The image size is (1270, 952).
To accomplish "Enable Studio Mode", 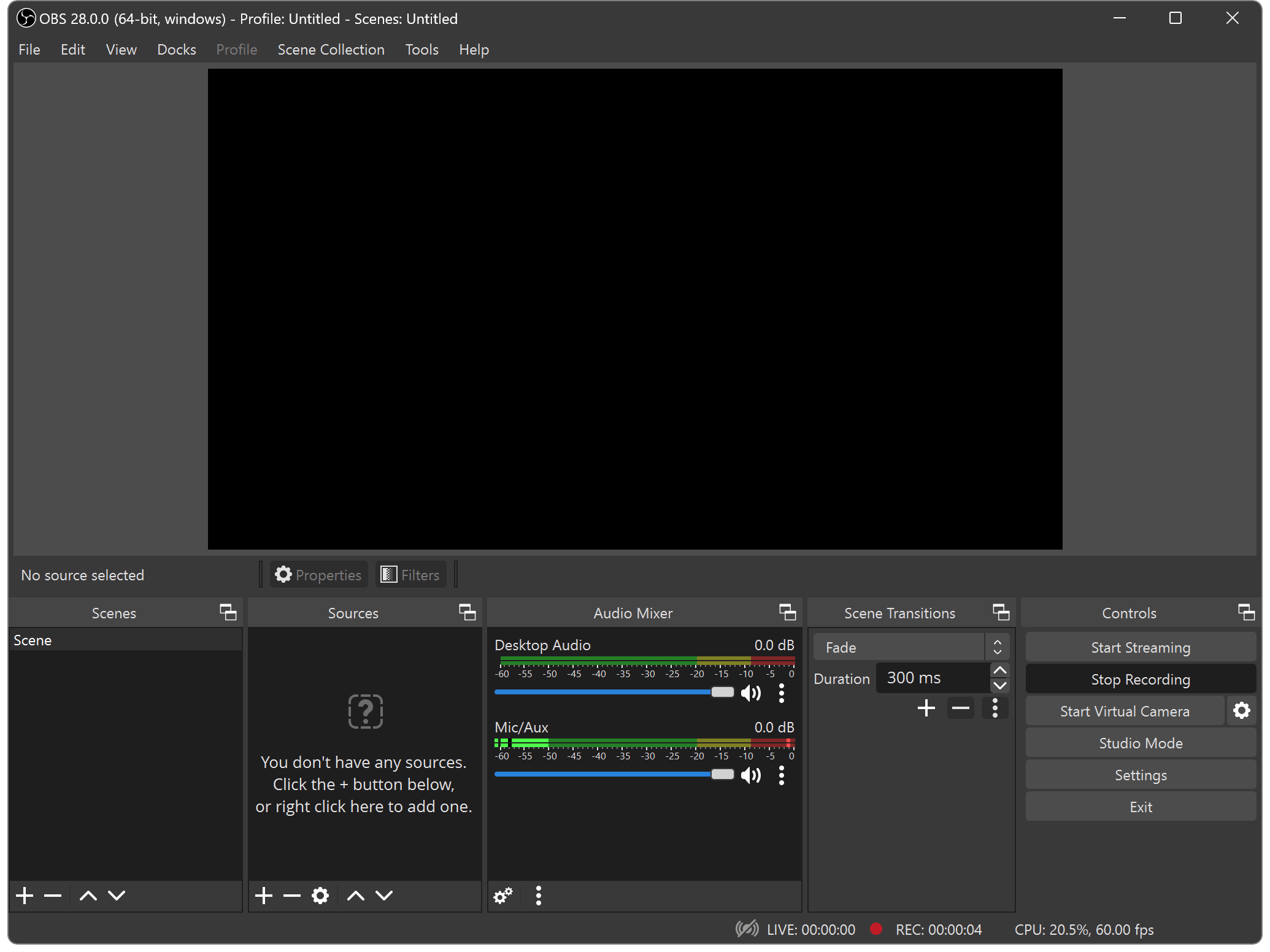I will coord(1139,743).
